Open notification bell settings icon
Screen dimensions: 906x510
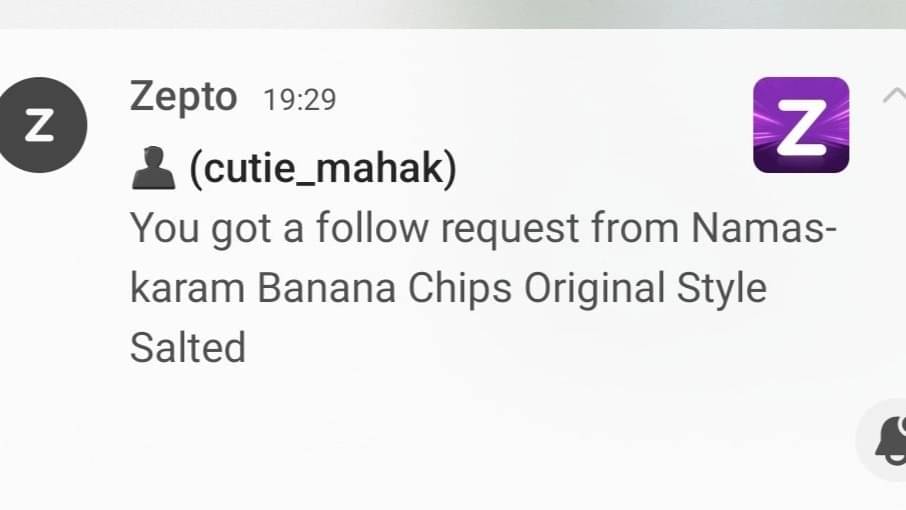tap(888, 442)
